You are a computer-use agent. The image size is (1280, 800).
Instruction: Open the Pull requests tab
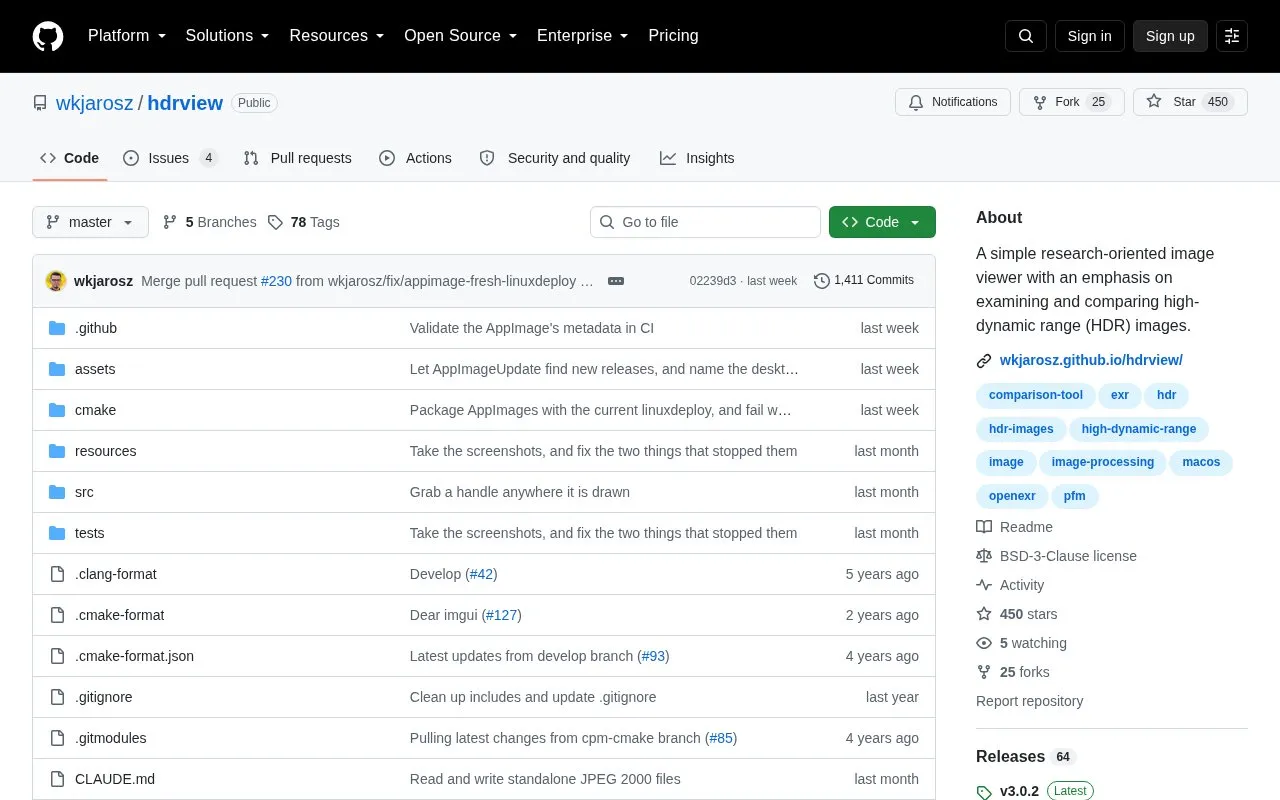297,158
